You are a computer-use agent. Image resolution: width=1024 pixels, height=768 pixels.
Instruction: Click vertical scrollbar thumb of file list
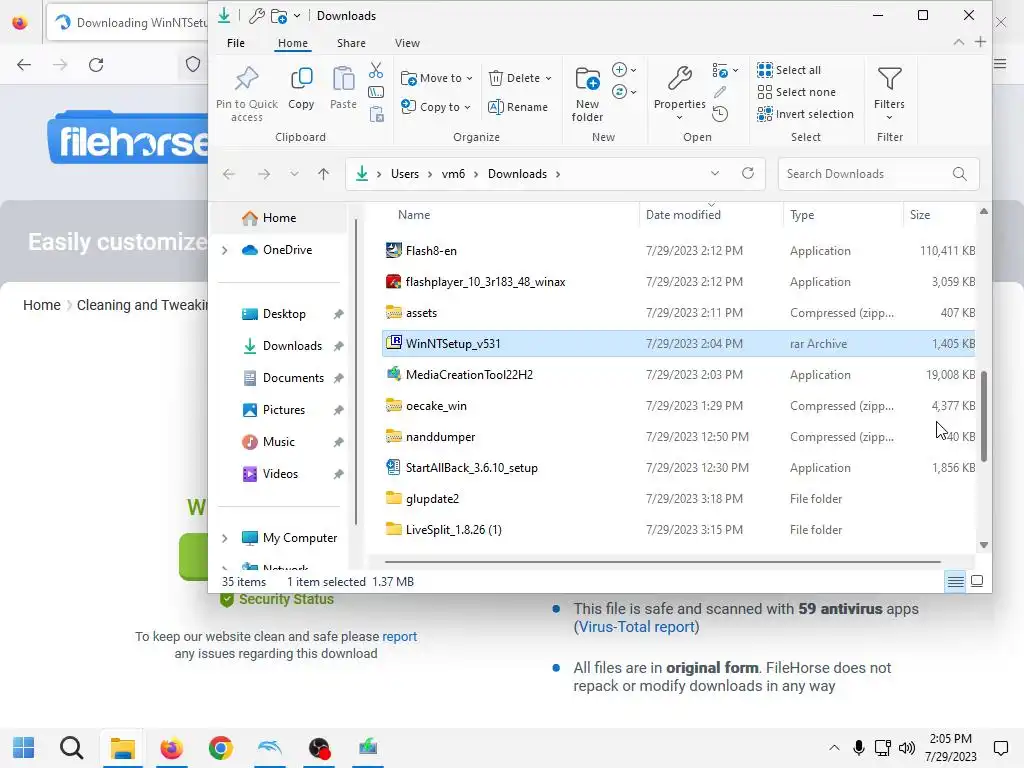click(984, 415)
